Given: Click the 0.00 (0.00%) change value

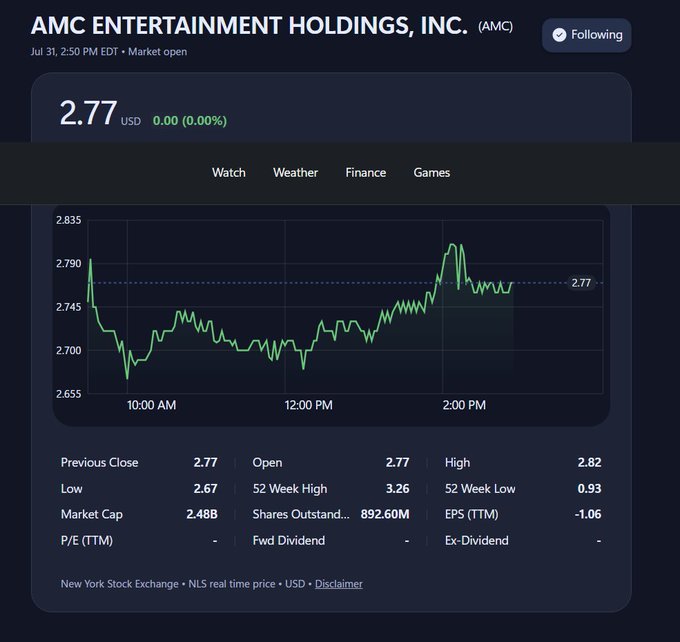Looking at the screenshot, I should click(x=190, y=121).
